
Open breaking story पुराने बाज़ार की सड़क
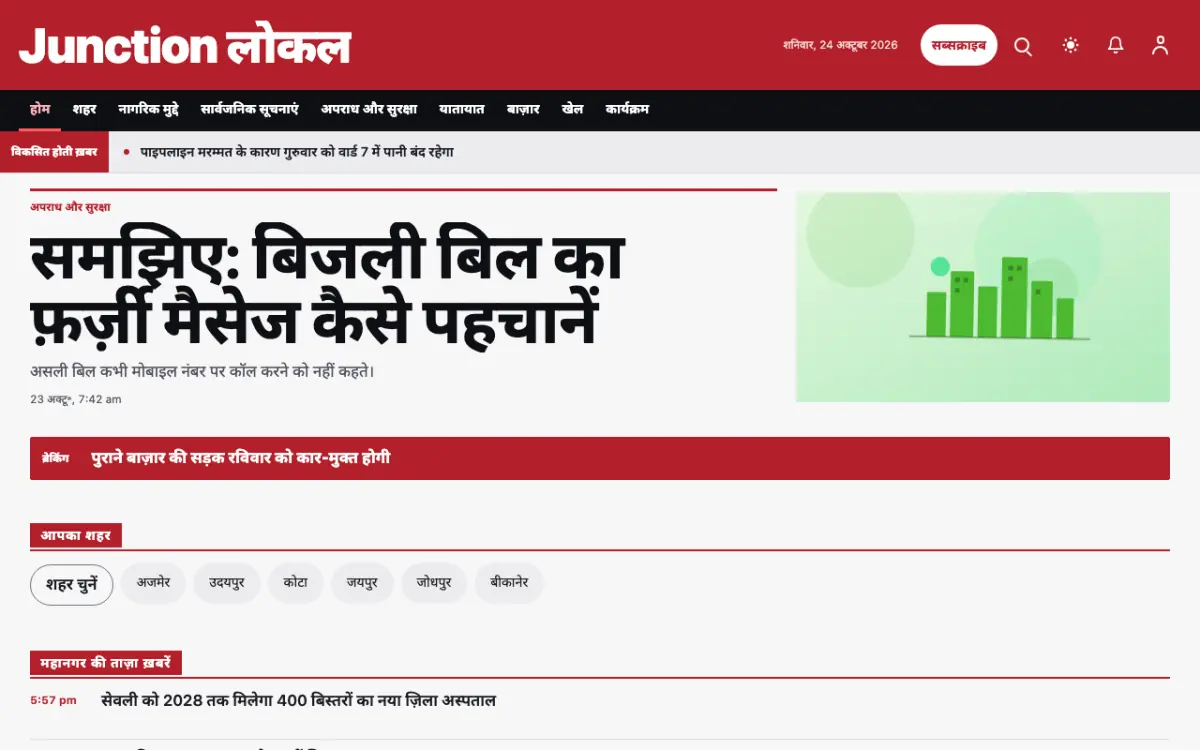(241, 458)
